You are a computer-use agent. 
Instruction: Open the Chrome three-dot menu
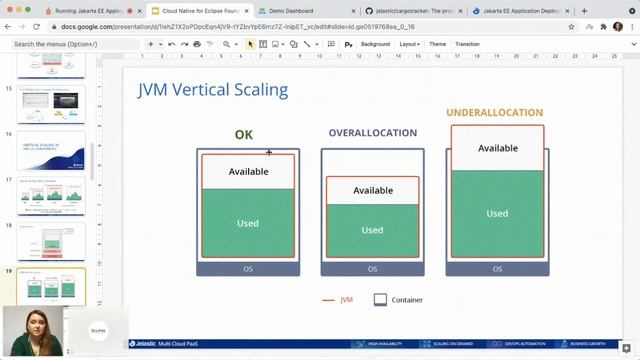(x=632, y=27)
